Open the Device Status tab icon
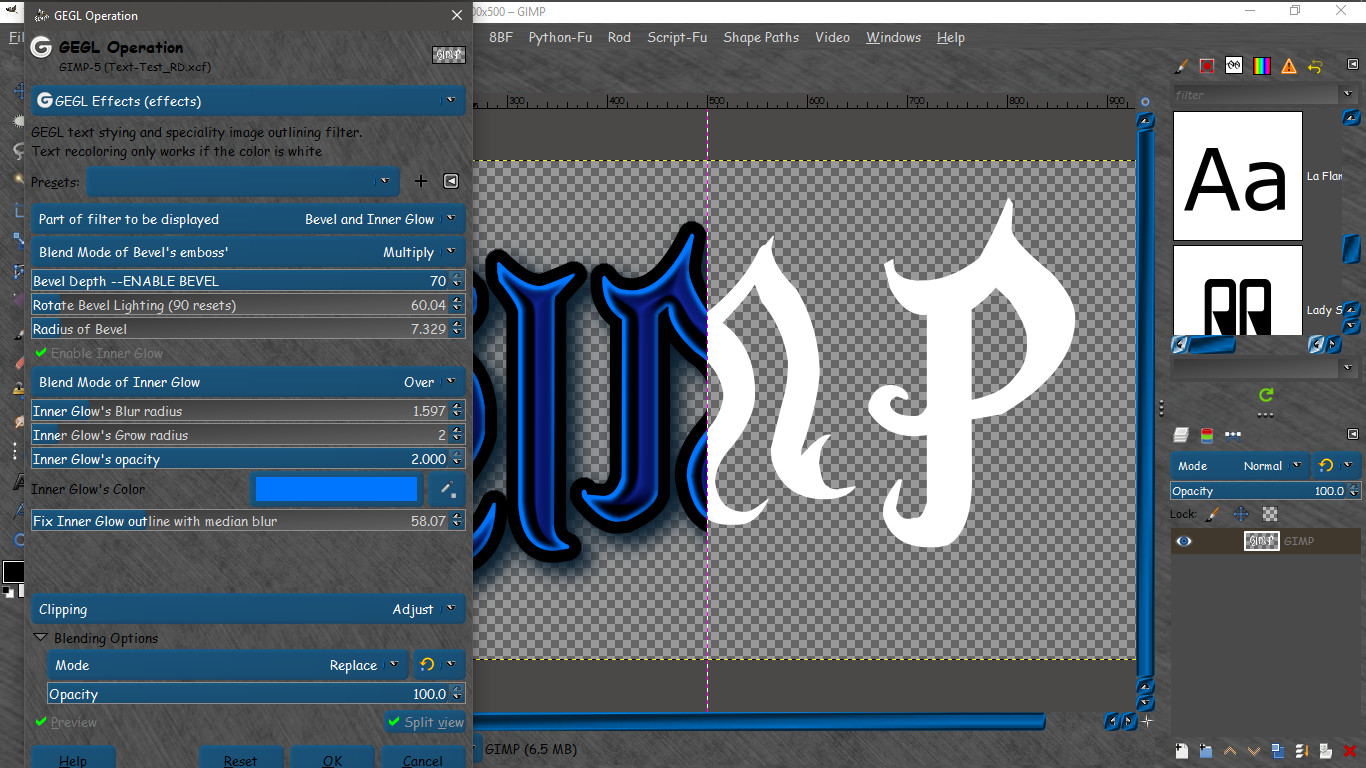The width and height of the screenshot is (1366, 768). [1207, 66]
